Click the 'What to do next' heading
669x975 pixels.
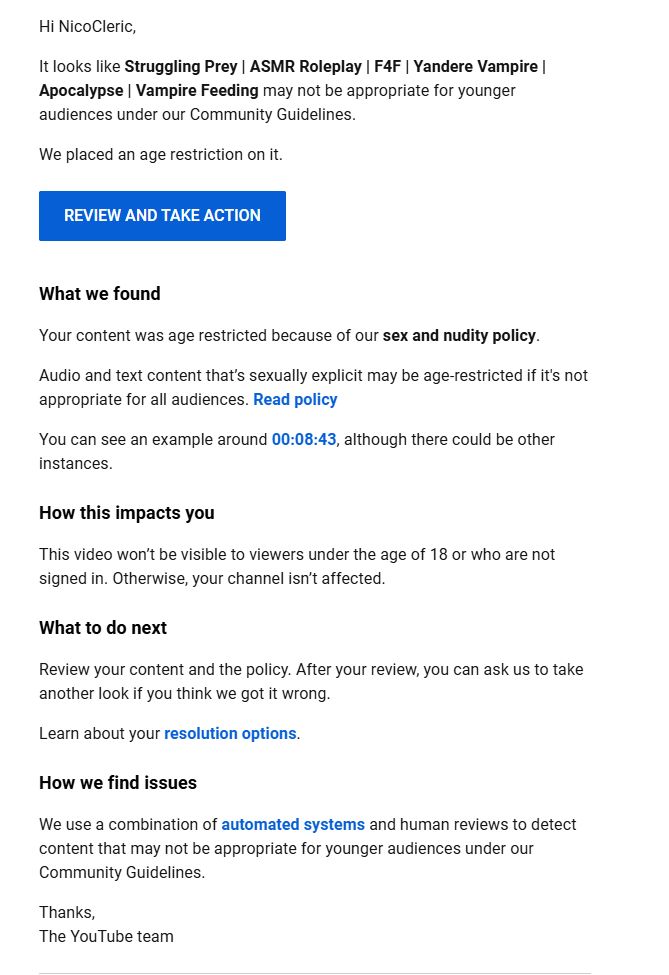tap(103, 628)
